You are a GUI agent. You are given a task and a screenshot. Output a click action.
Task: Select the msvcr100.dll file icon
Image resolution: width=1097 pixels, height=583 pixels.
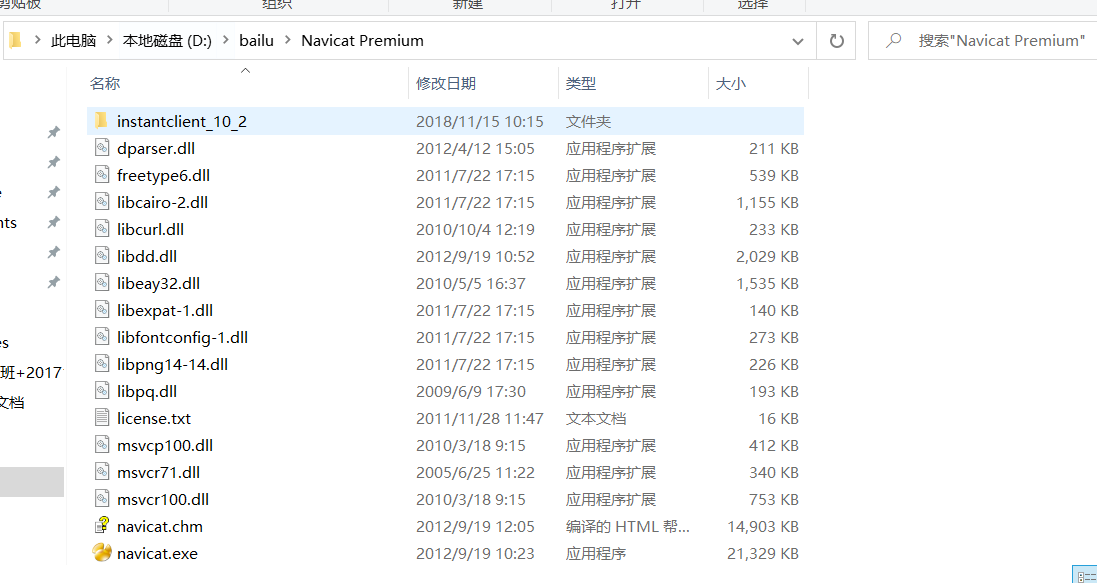point(102,499)
